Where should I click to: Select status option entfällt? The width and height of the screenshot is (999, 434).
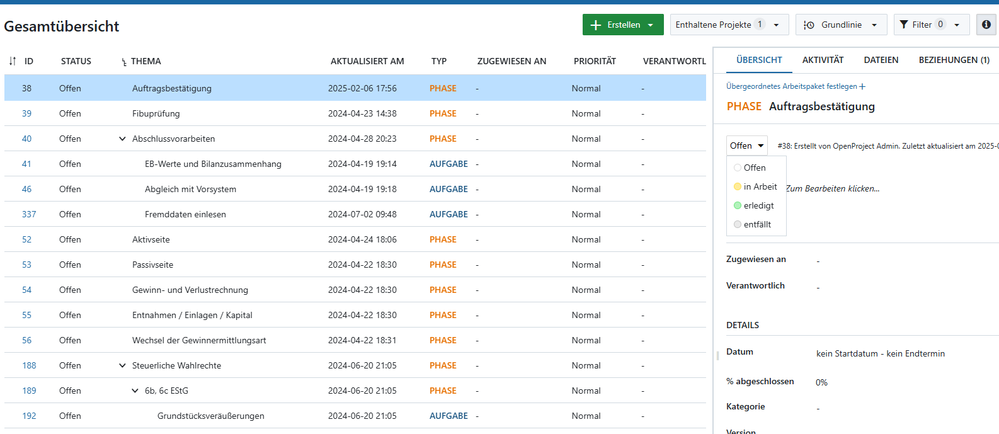(756, 224)
